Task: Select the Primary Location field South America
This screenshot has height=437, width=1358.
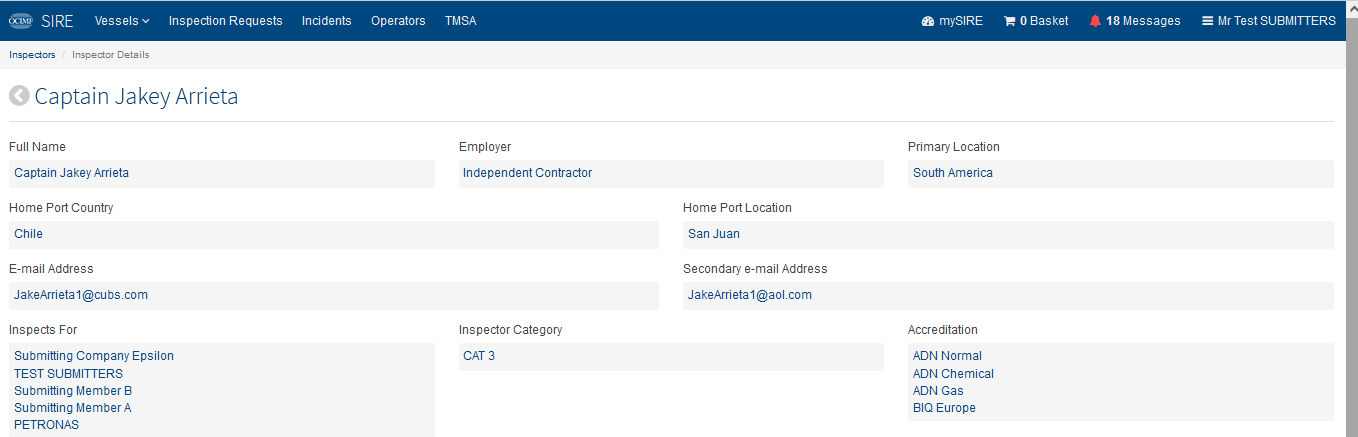Action: point(1121,173)
